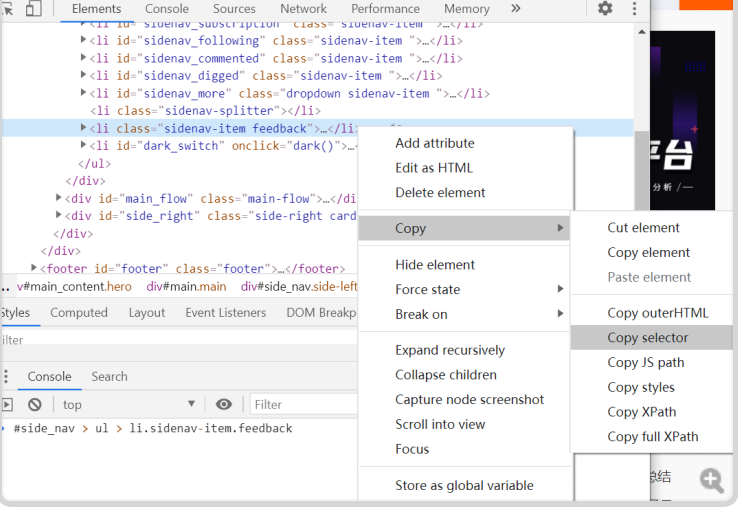The image size is (738, 509).
Task: Expand the dark_switch li node
Action: 83,145
